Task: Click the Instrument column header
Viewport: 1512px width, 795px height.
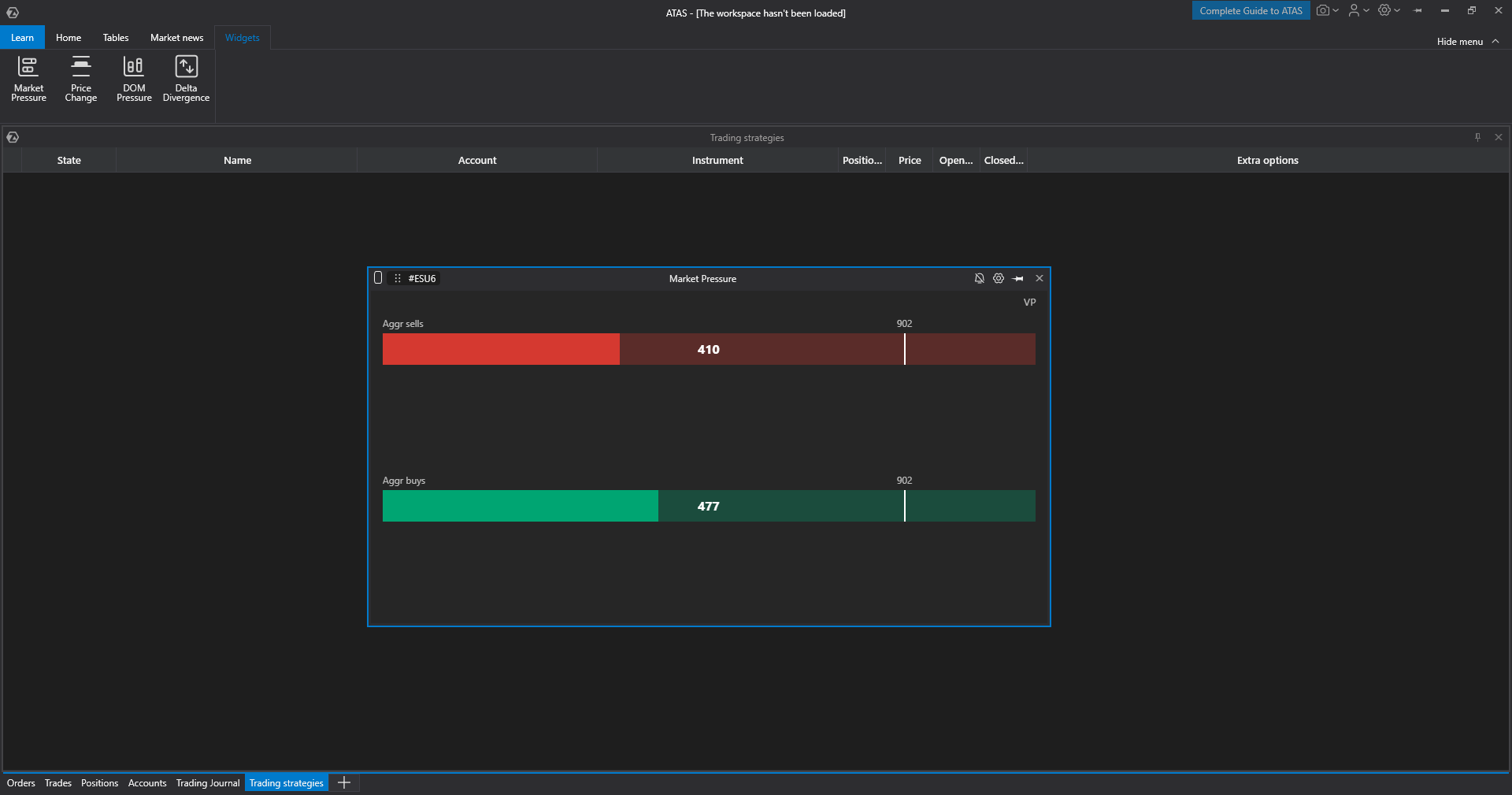Action: pos(717,160)
